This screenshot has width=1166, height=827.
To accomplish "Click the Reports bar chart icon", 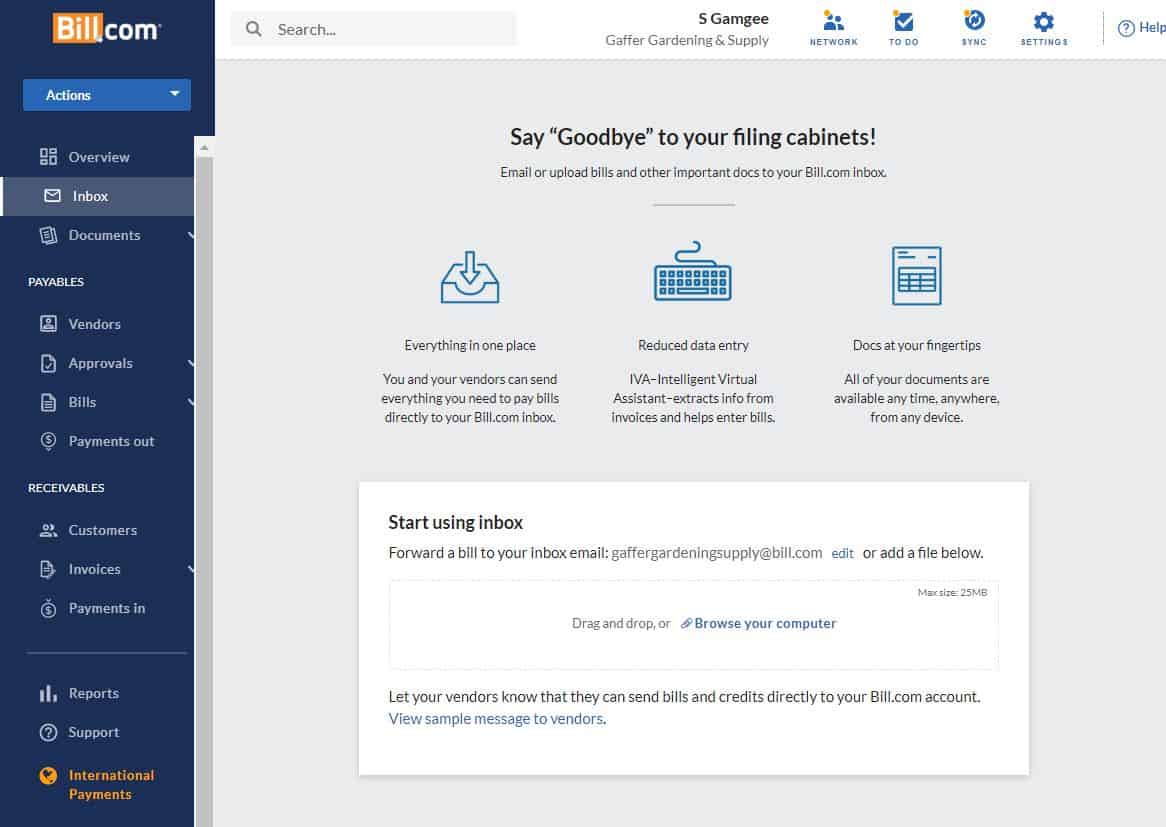I will point(48,693).
